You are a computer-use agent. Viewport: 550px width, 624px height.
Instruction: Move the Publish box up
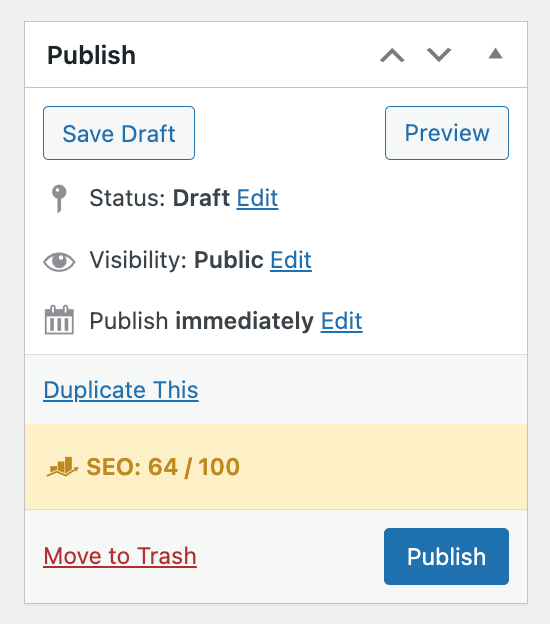coord(392,55)
